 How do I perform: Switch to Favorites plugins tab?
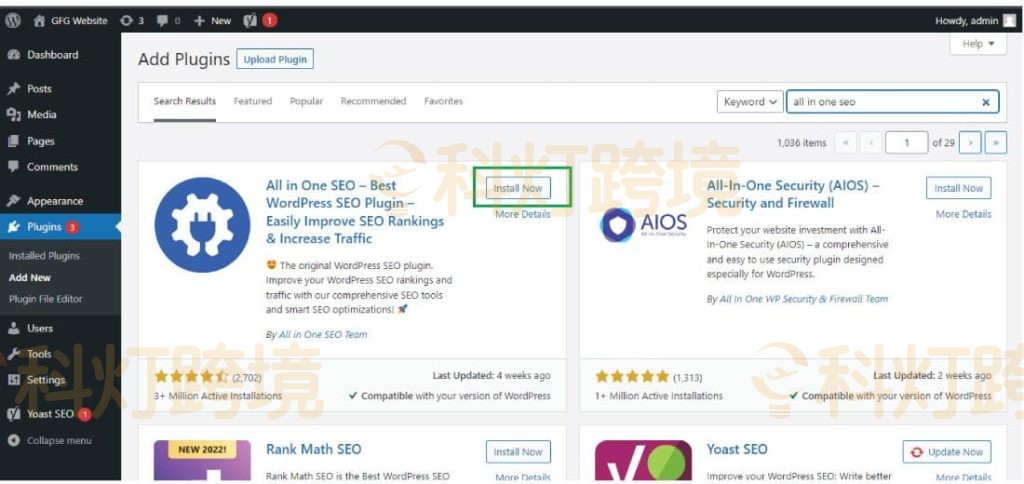tap(443, 101)
